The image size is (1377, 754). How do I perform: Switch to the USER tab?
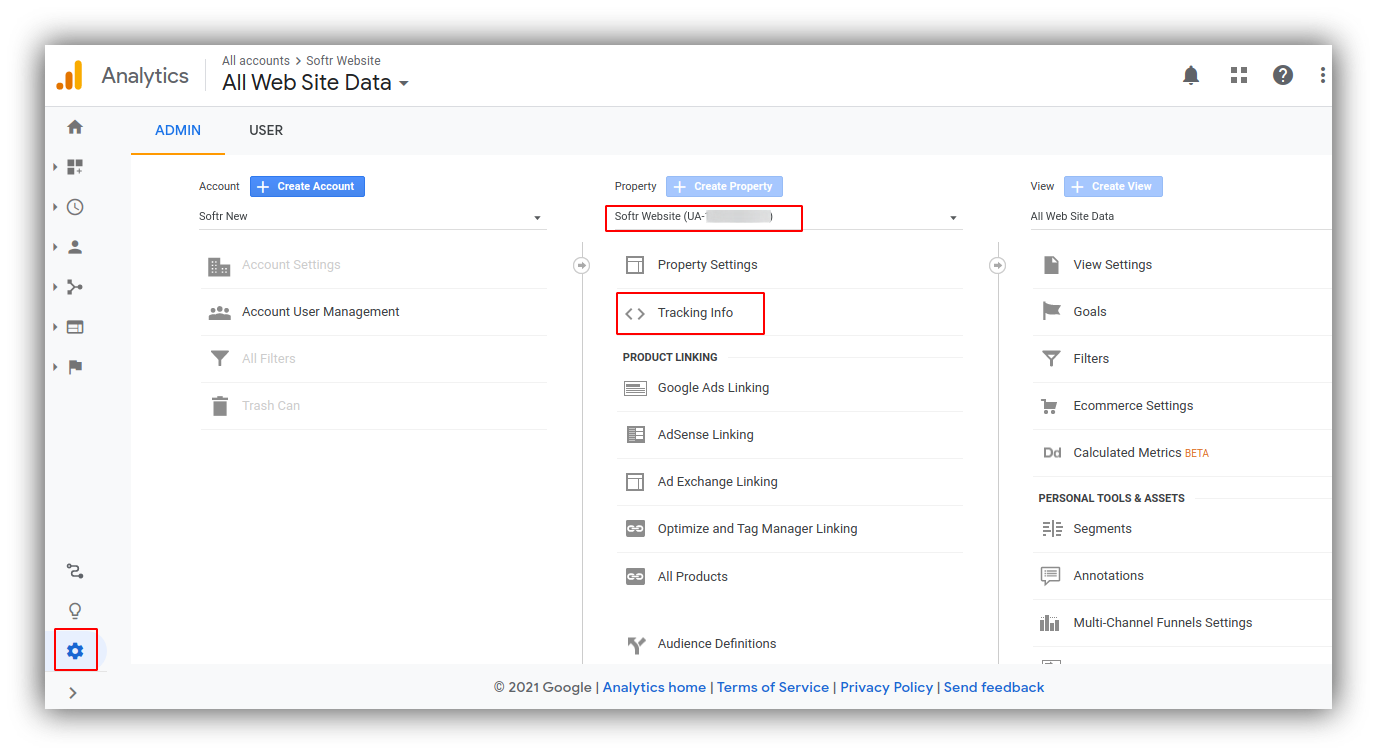(x=266, y=130)
